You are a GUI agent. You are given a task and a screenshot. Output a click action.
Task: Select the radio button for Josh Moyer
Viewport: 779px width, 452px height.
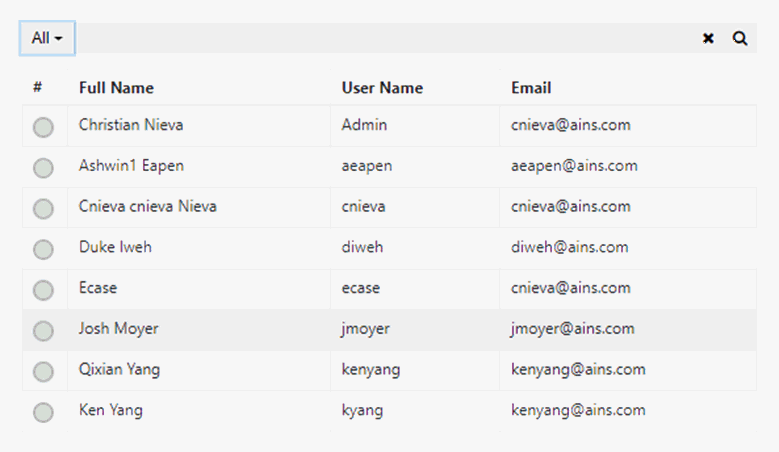click(43, 330)
